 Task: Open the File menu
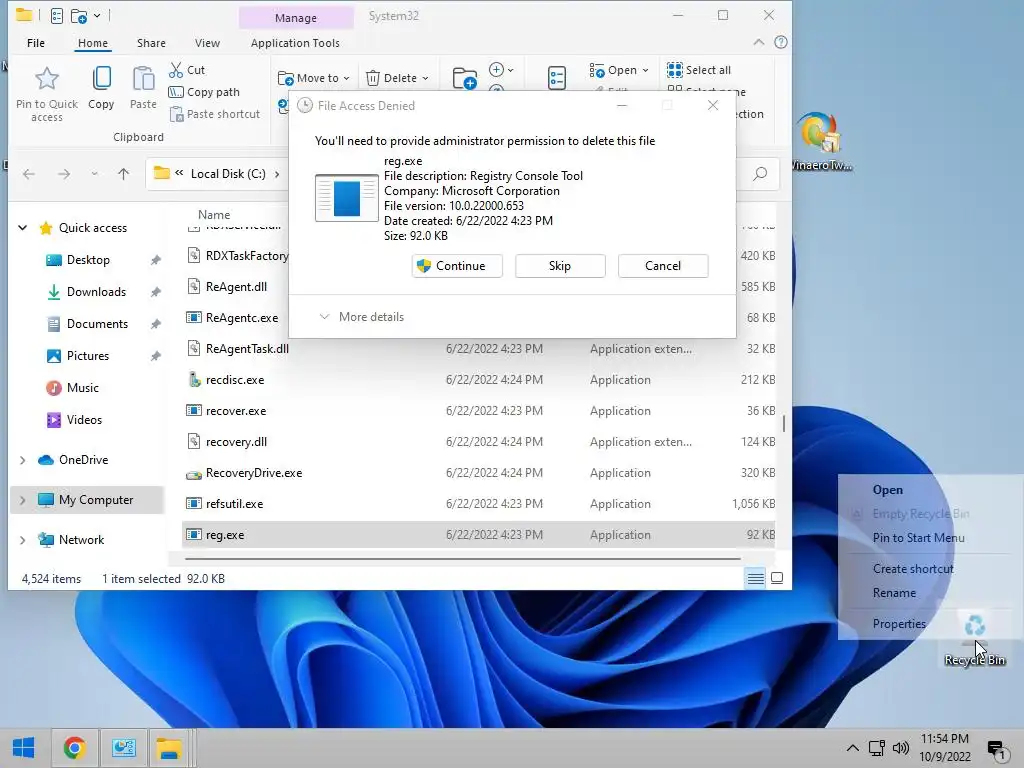tap(36, 43)
